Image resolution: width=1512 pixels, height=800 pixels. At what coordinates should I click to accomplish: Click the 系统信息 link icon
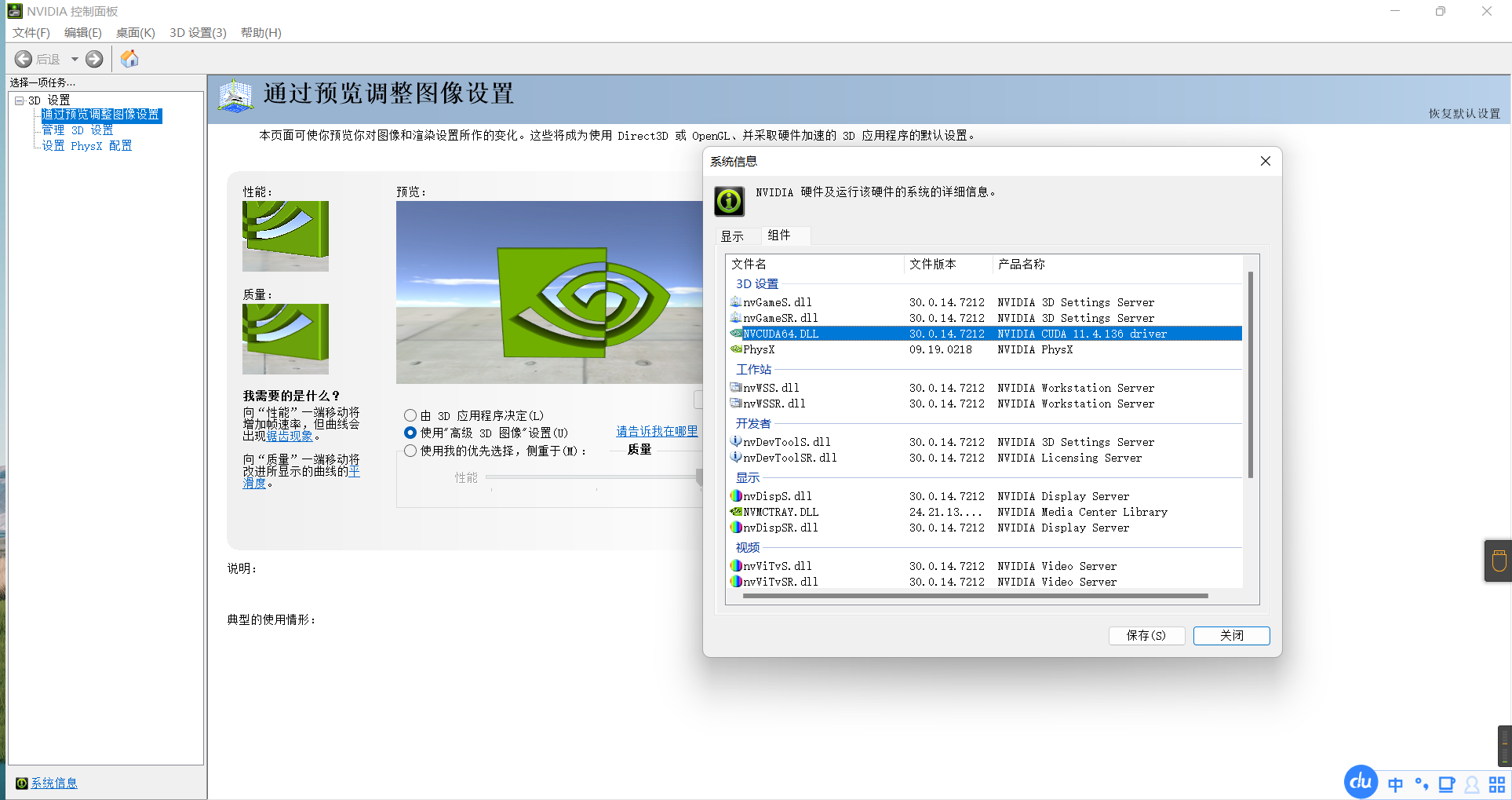22,783
